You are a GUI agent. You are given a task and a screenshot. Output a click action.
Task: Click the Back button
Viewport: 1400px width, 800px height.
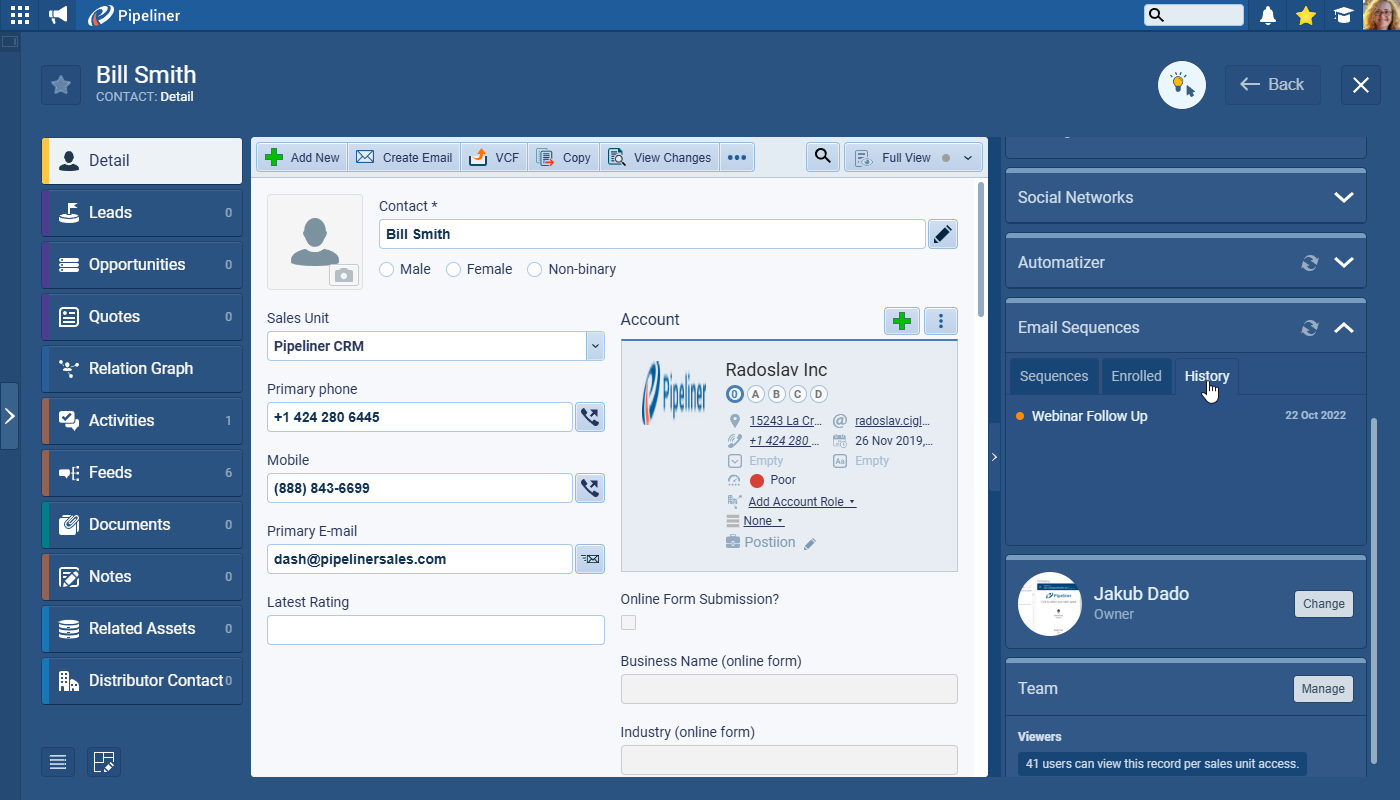point(1272,85)
